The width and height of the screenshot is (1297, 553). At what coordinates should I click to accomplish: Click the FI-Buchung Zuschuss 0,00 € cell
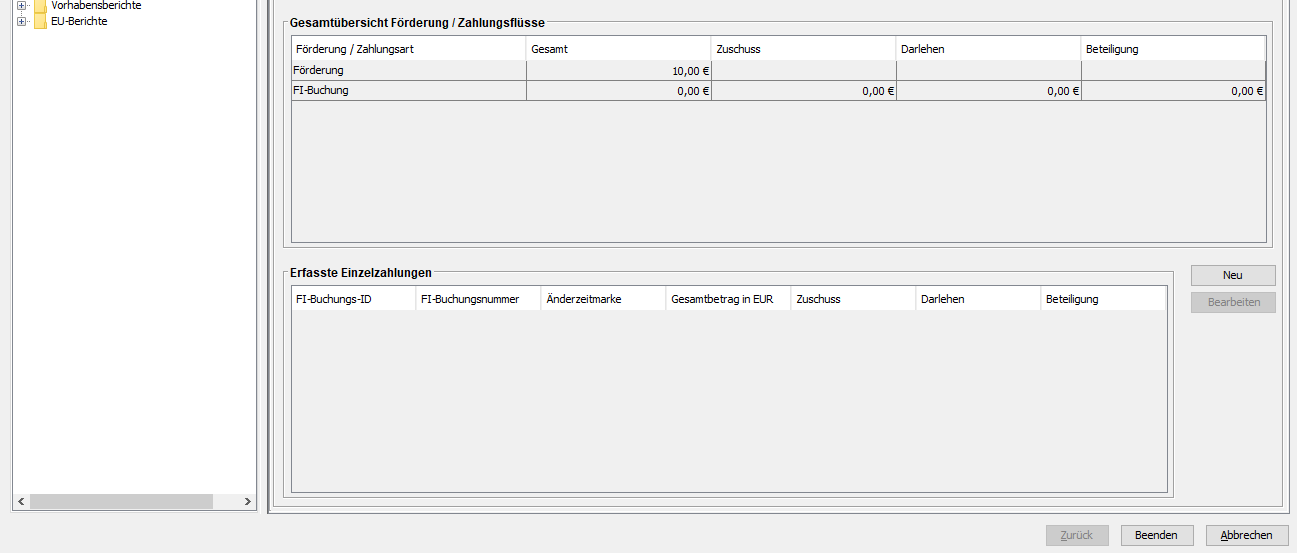pyautogui.click(x=804, y=91)
